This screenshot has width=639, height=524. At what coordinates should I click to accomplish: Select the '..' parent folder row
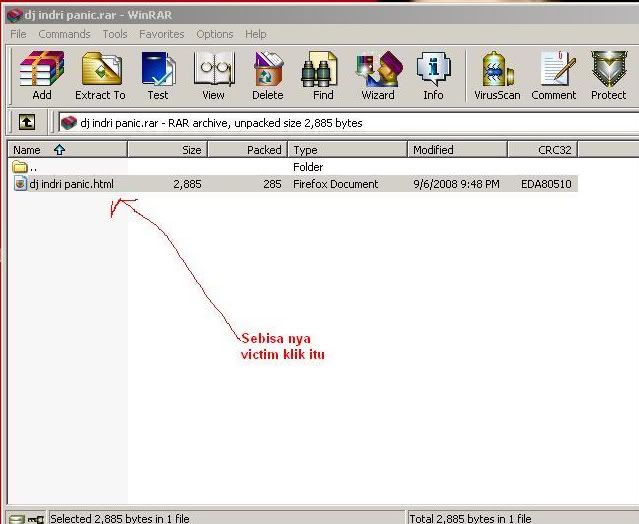[293, 167]
